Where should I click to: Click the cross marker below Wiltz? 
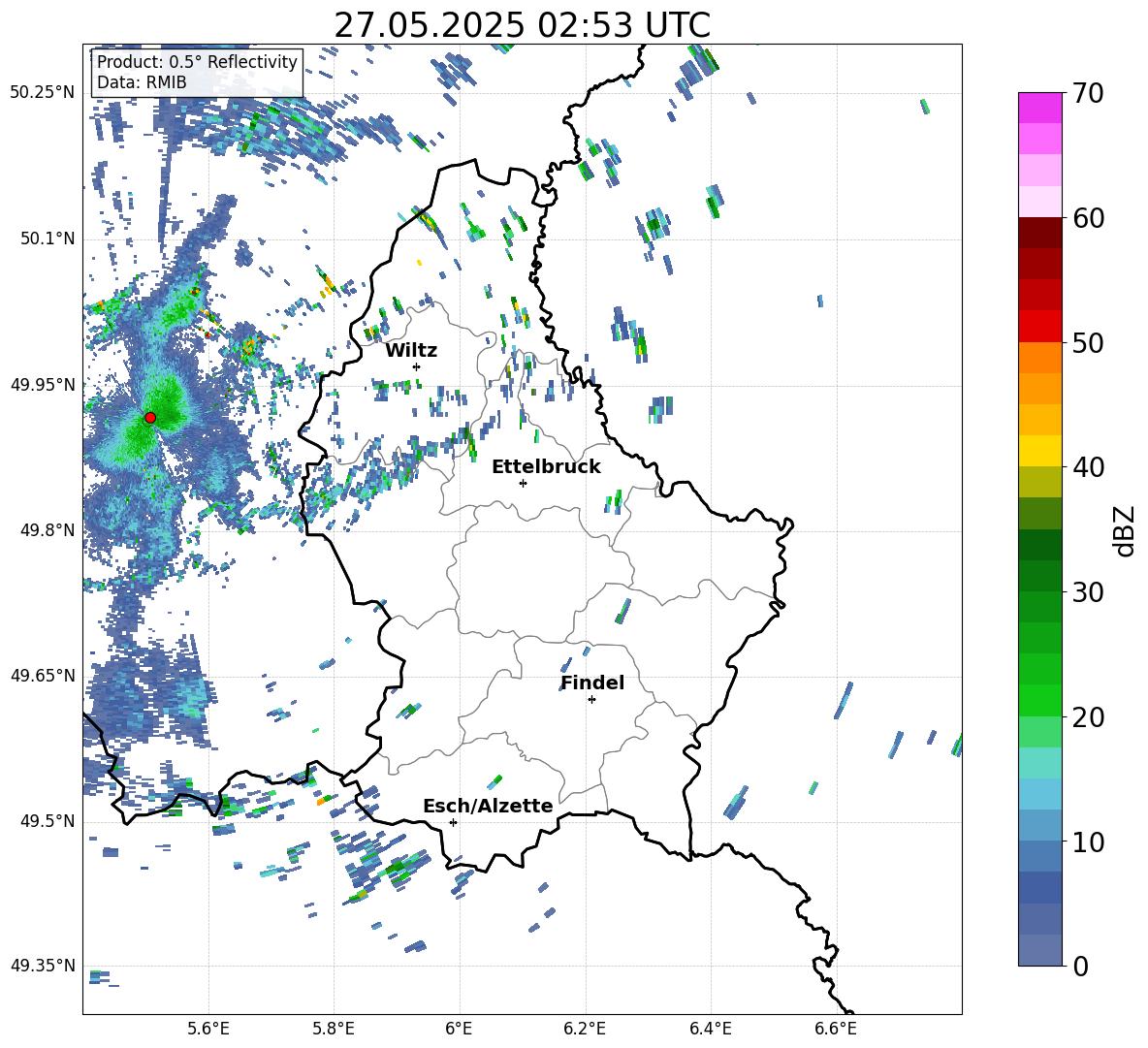point(417,366)
